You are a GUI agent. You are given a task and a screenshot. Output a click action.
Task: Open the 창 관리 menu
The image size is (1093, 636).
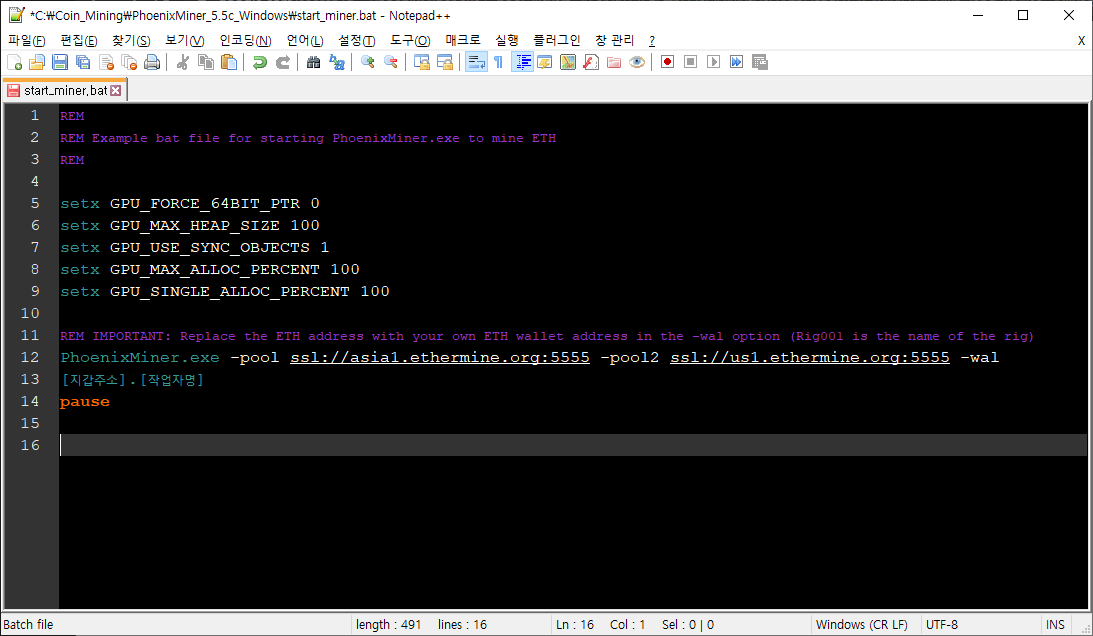[614, 40]
